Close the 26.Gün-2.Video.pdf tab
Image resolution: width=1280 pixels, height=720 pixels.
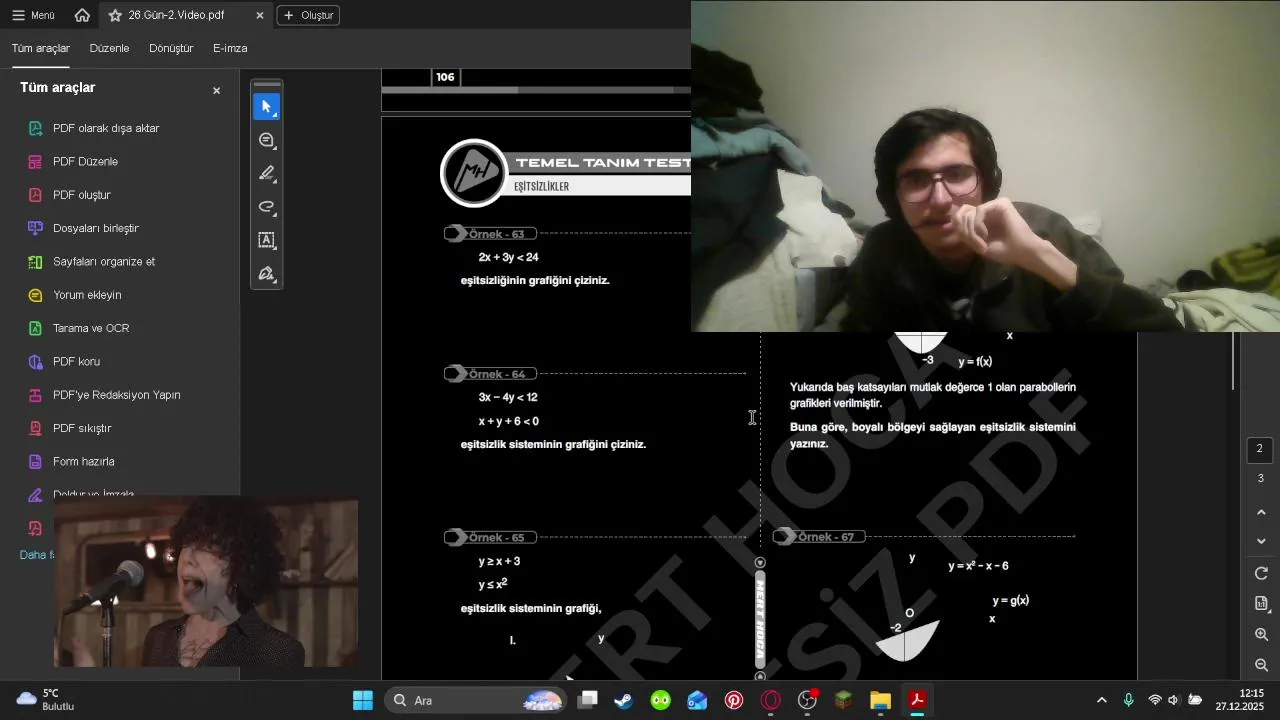click(x=260, y=15)
